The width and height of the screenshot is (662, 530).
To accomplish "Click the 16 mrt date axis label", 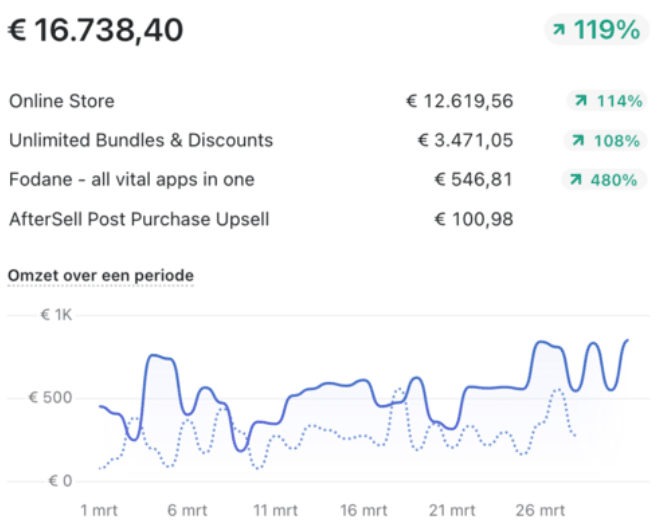I will tap(364, 510).
